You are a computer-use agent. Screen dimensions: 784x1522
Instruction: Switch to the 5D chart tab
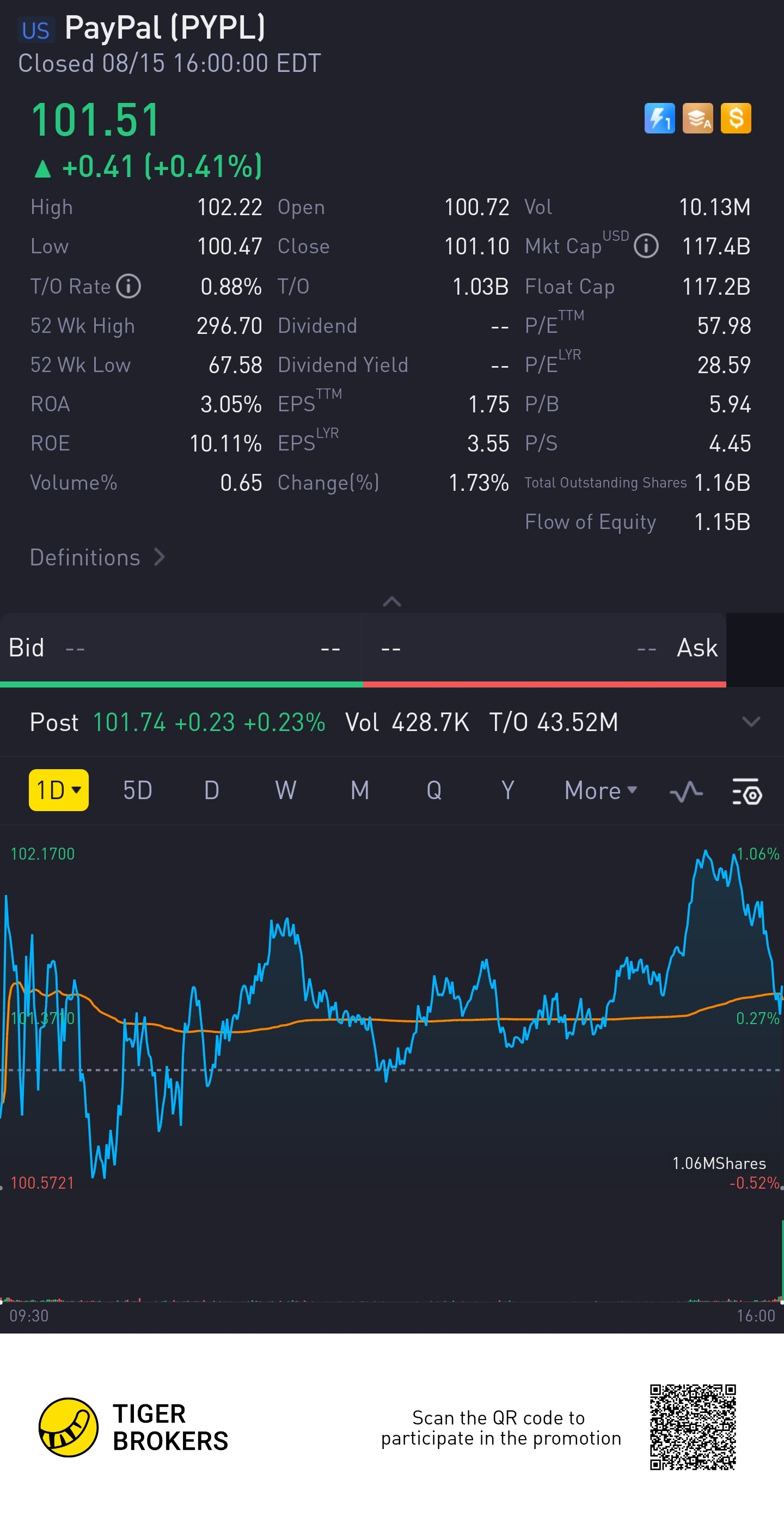138,790
